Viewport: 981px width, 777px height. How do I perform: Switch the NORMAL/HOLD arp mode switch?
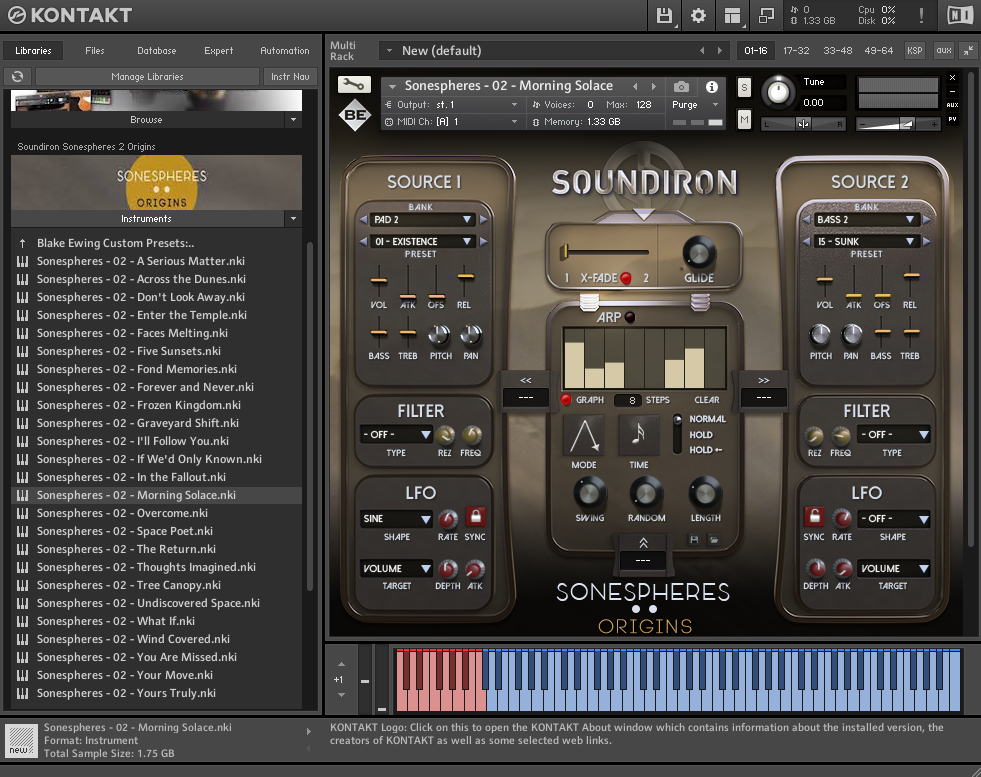click(677, 434)
